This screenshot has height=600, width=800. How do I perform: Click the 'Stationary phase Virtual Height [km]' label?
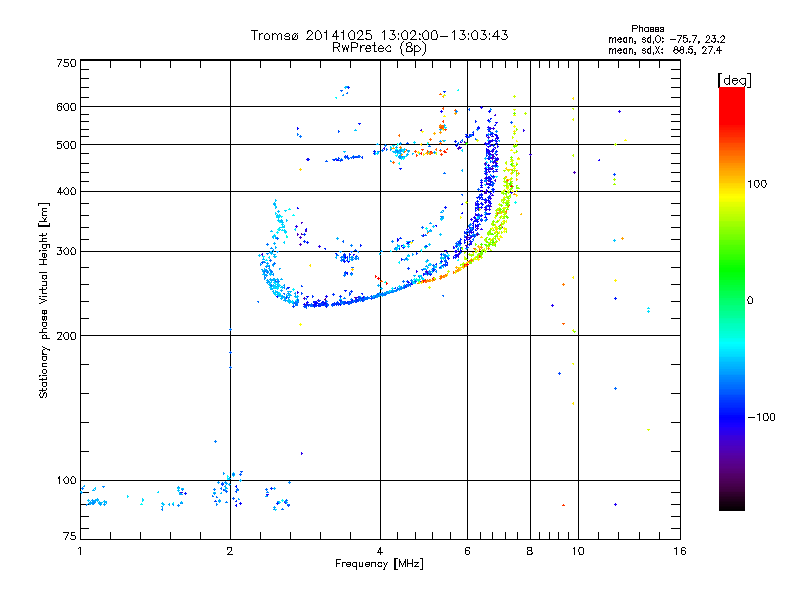pos(44,300)
